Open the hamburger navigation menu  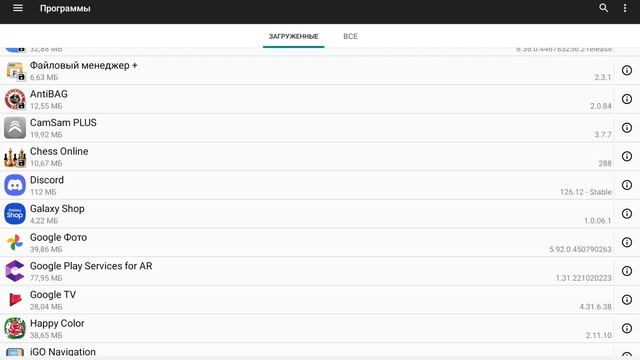click(x=18, y=8)
